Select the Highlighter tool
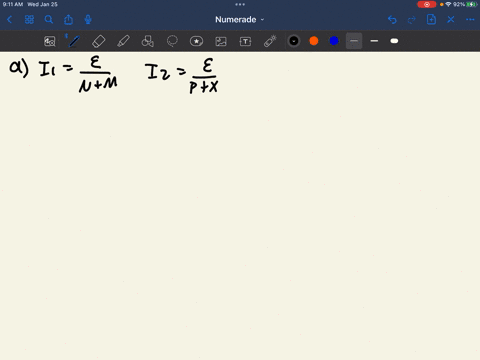 click(x=123, y=41)
